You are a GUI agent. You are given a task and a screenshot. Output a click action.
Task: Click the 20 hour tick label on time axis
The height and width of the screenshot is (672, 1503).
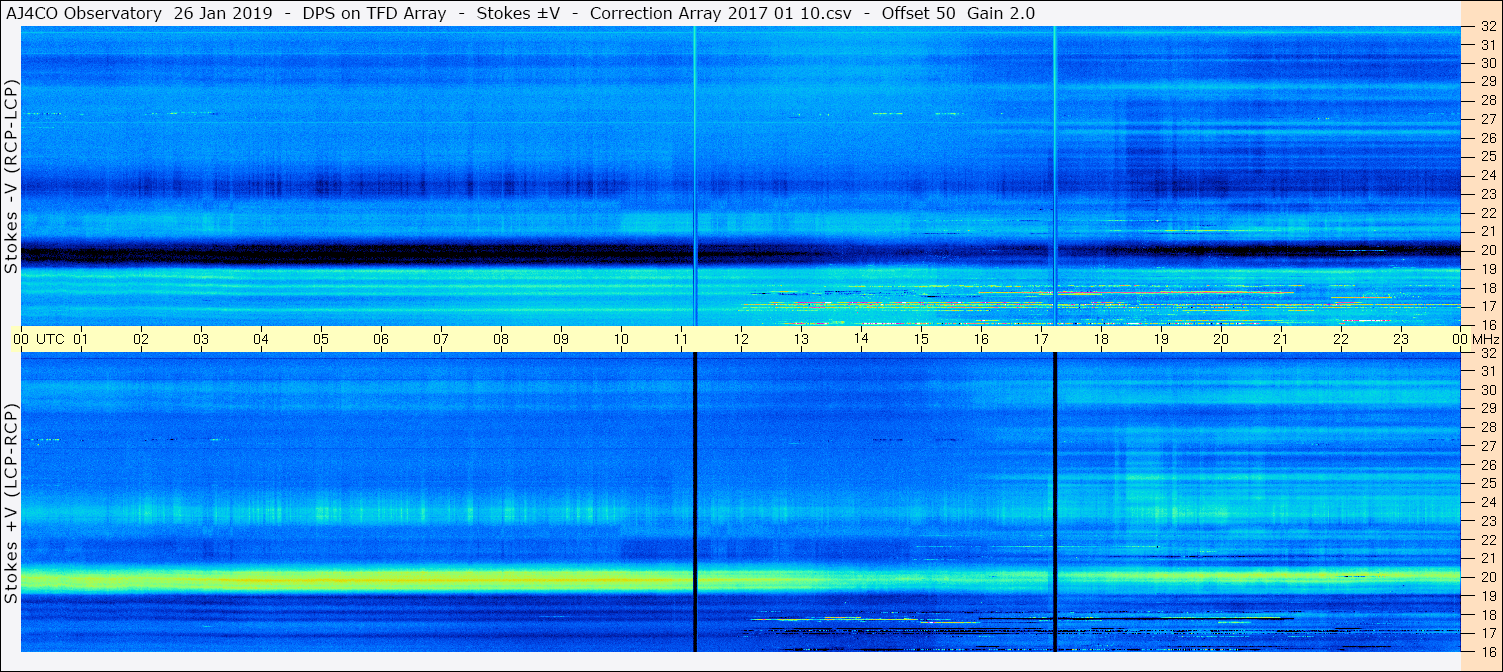pos(1221,339)
